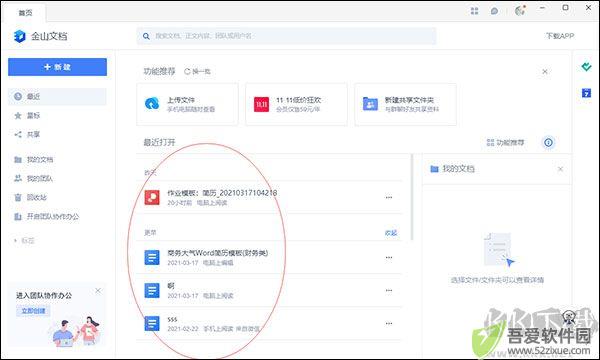Click the 下载APP link
The image size is (600, 360).
559,36
